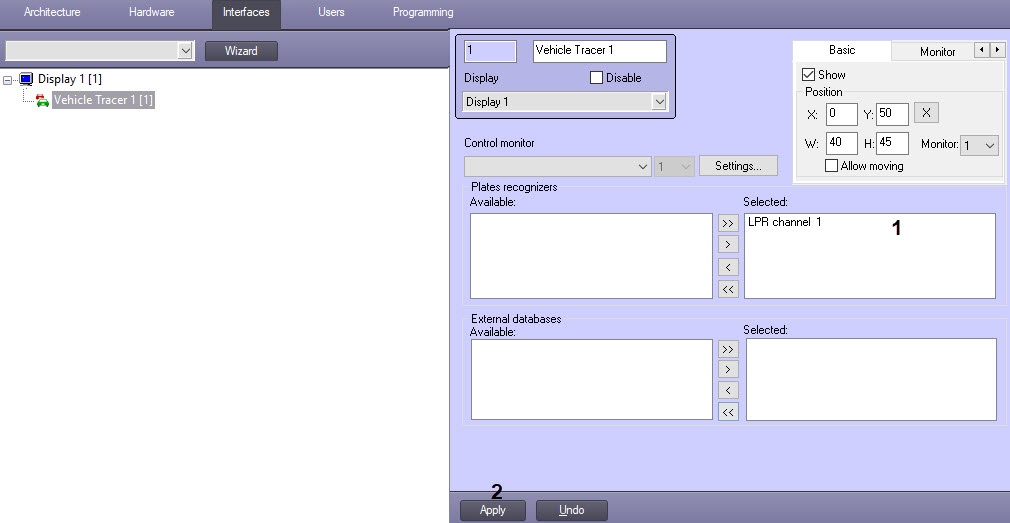Open the Architecture tab

[52, 12]
